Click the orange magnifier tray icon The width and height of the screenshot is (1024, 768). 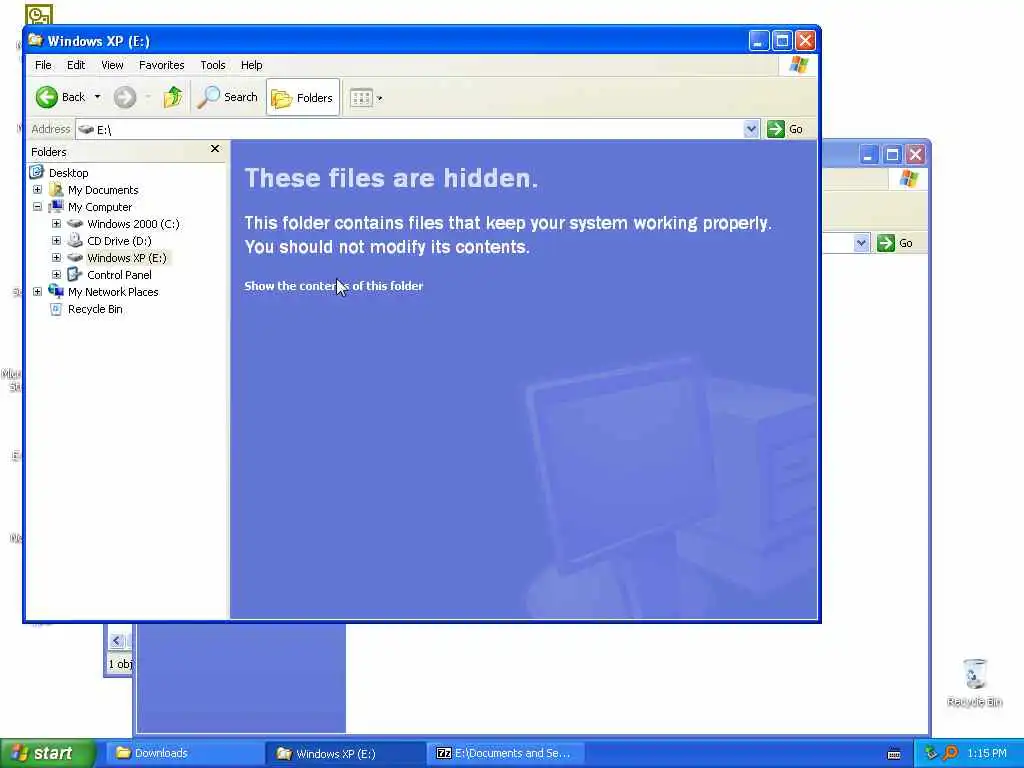(950, 753)
